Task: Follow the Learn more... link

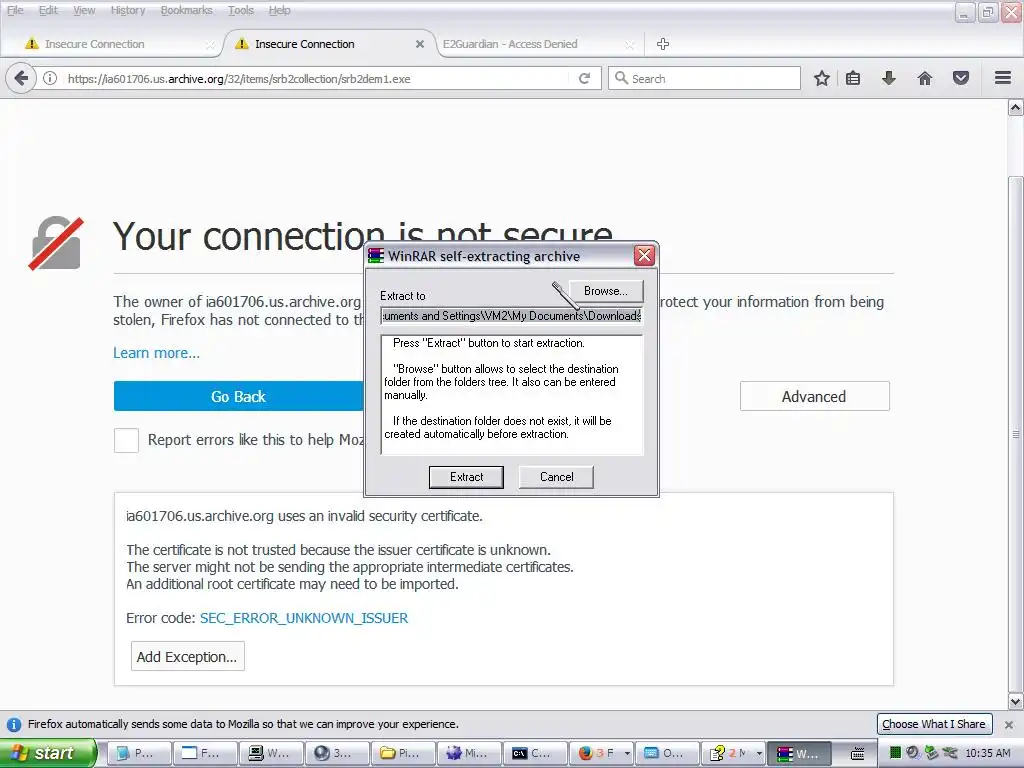Action: pos(157,353)
